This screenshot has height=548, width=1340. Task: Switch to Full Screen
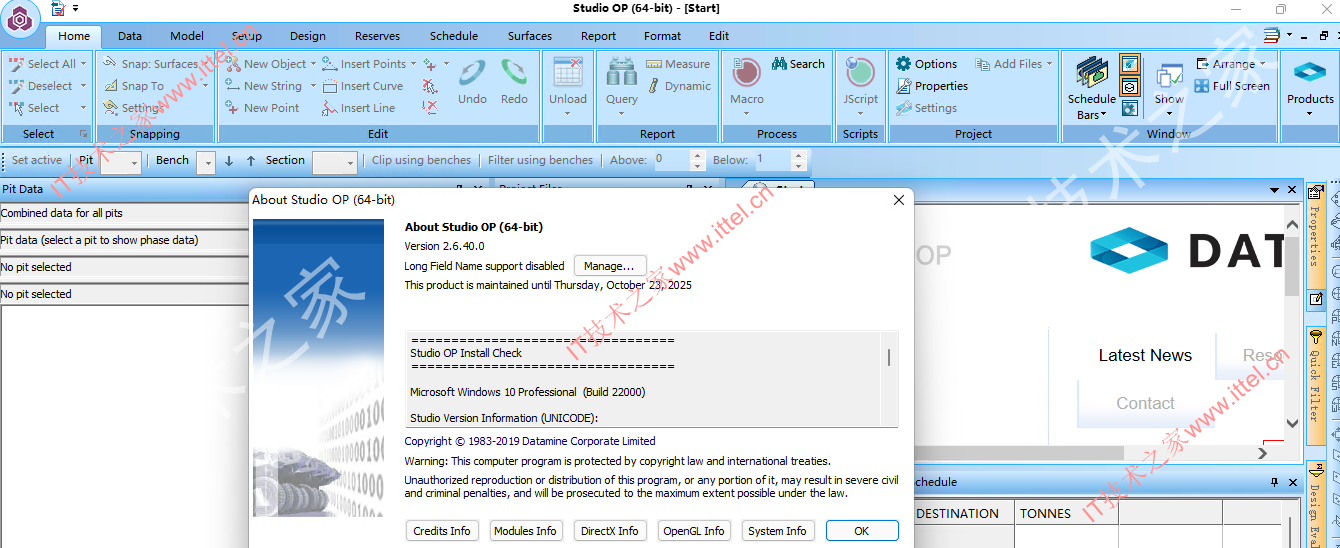coord(1232,86)
